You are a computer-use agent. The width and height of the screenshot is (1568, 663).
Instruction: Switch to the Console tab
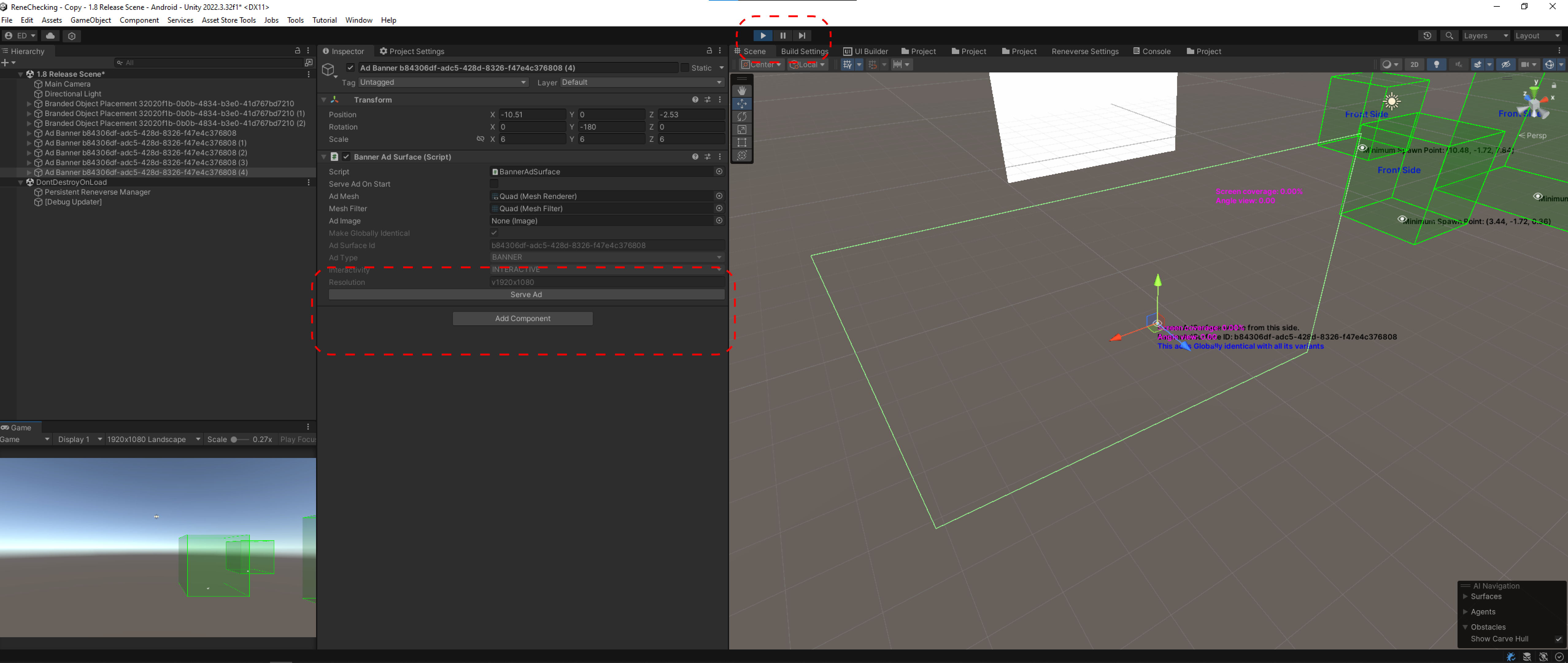point(1152,51)
